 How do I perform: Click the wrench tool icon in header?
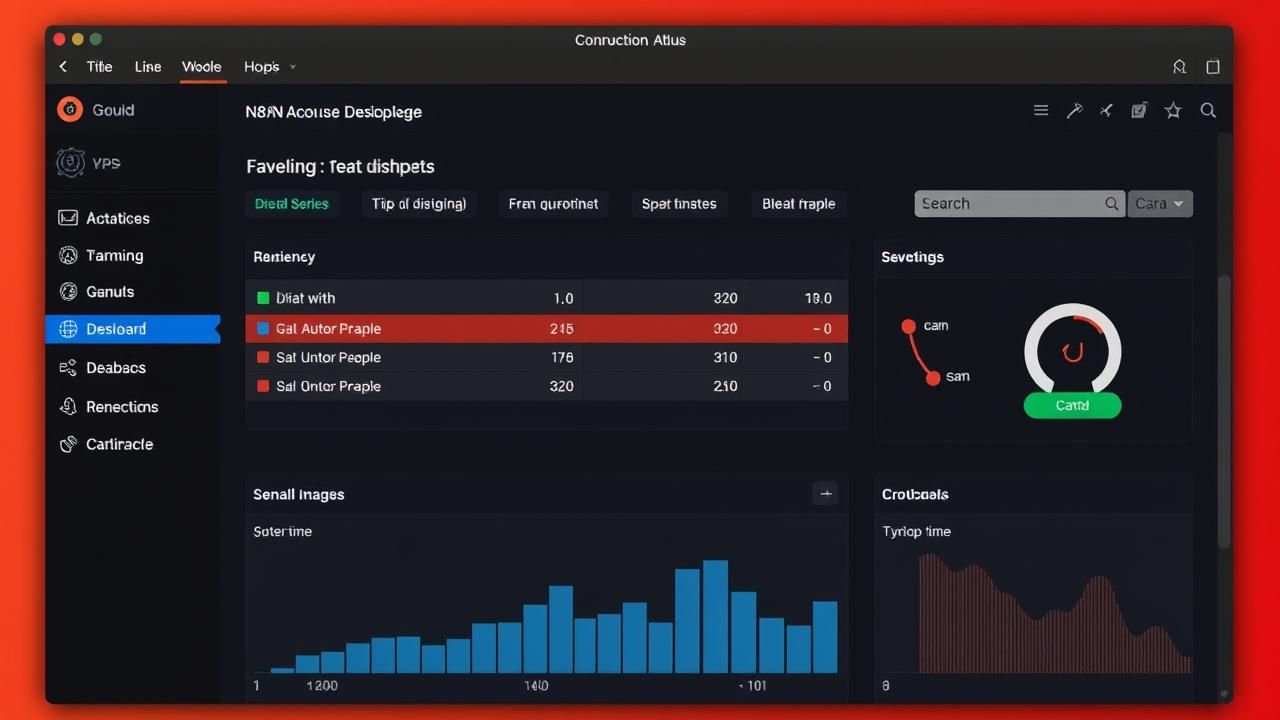pyautogui.click(x=1074, y=111)
